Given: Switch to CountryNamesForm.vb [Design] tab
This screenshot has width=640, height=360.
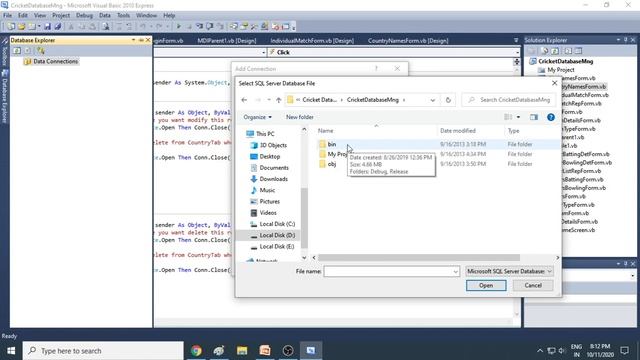Looking at the screenshot, I should [408, 40].
